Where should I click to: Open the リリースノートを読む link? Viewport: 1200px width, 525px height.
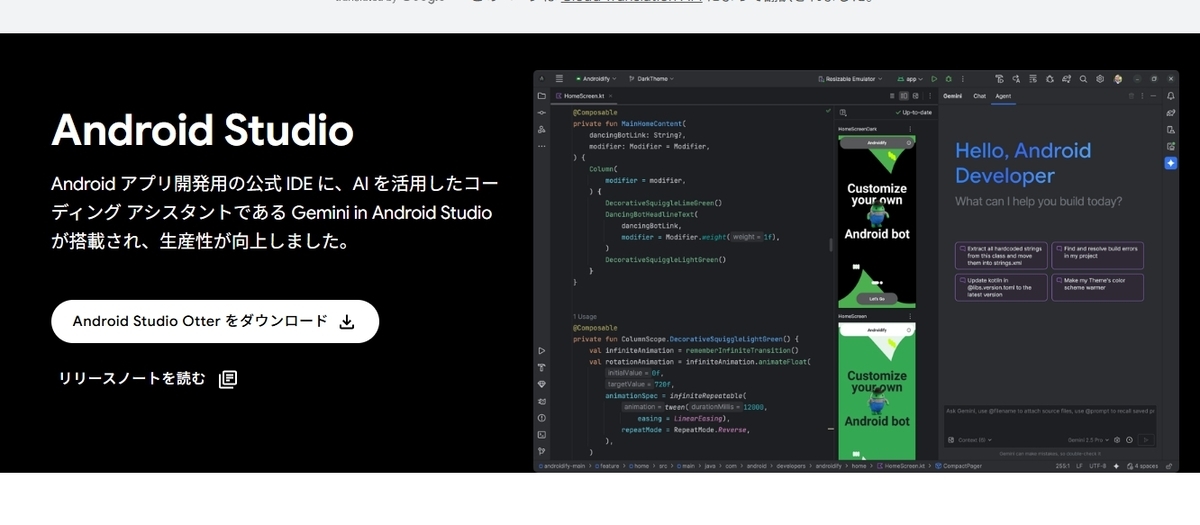pyautogui.click(x=147, y=379)
